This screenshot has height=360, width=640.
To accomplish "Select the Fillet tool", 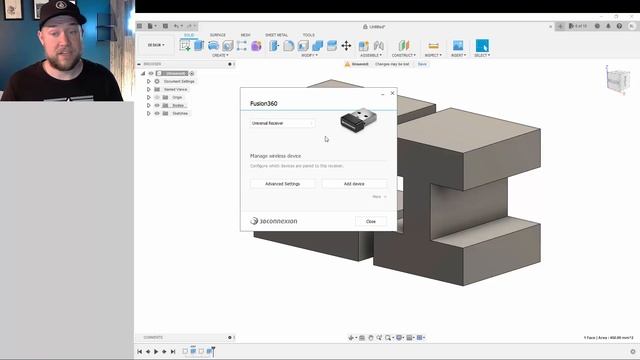I will pyautogui.click(x=289, y=46).
